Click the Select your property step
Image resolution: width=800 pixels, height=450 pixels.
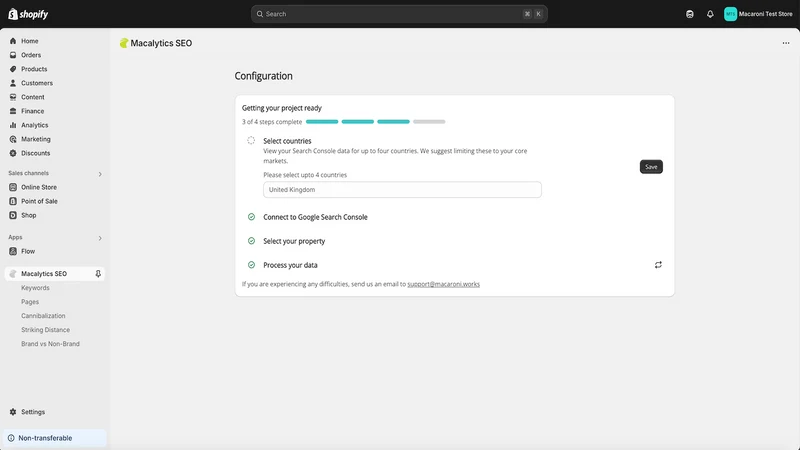294,241
